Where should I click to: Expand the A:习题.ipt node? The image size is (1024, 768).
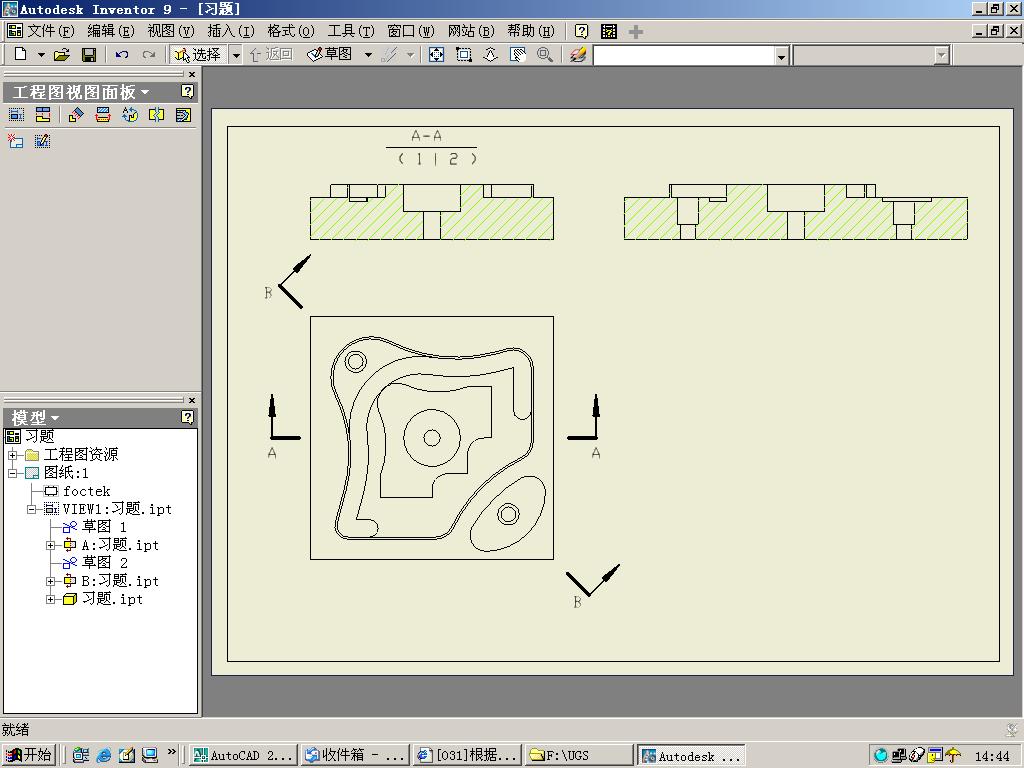(50, 545)
